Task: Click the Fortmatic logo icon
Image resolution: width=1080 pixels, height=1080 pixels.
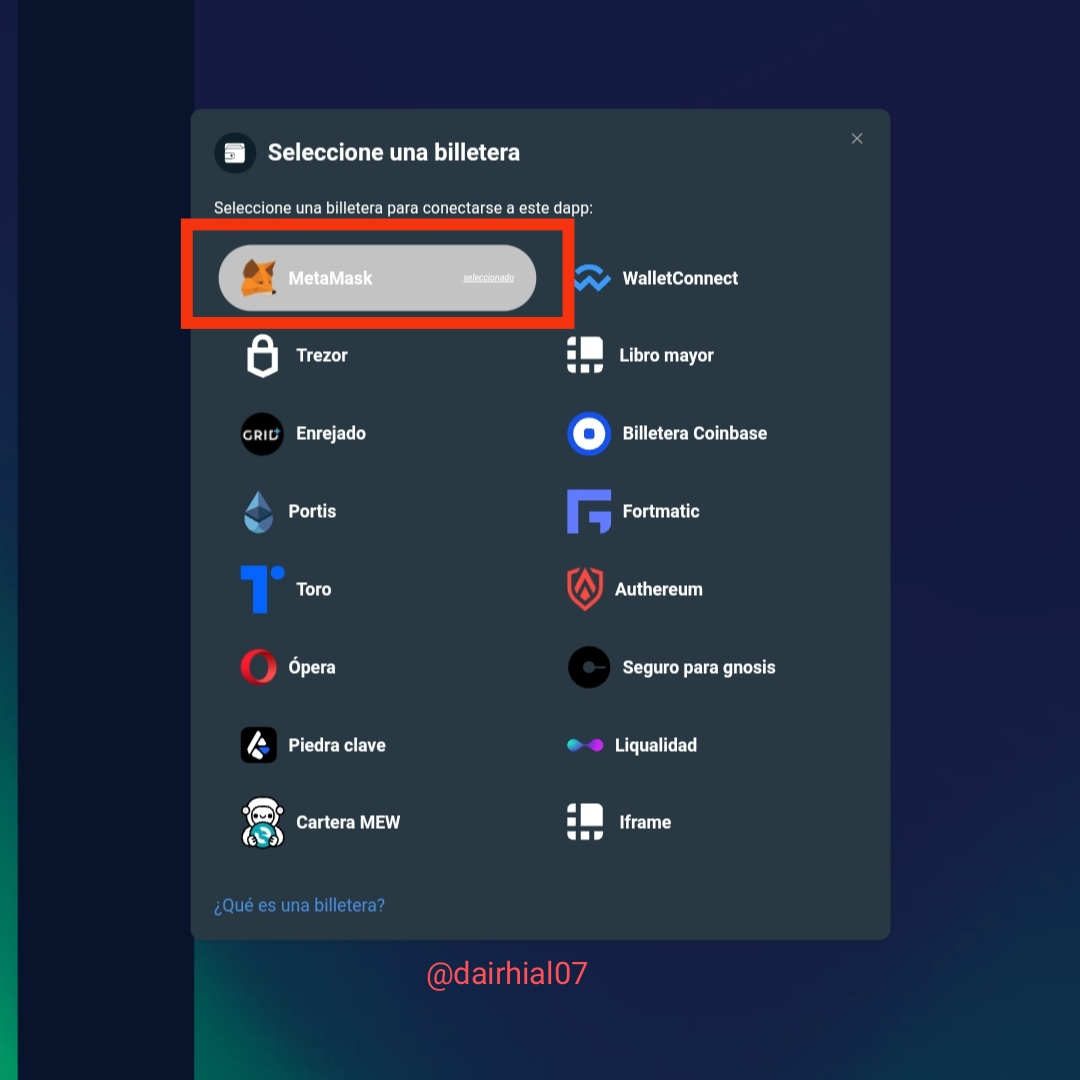Action: click(589, 512)
